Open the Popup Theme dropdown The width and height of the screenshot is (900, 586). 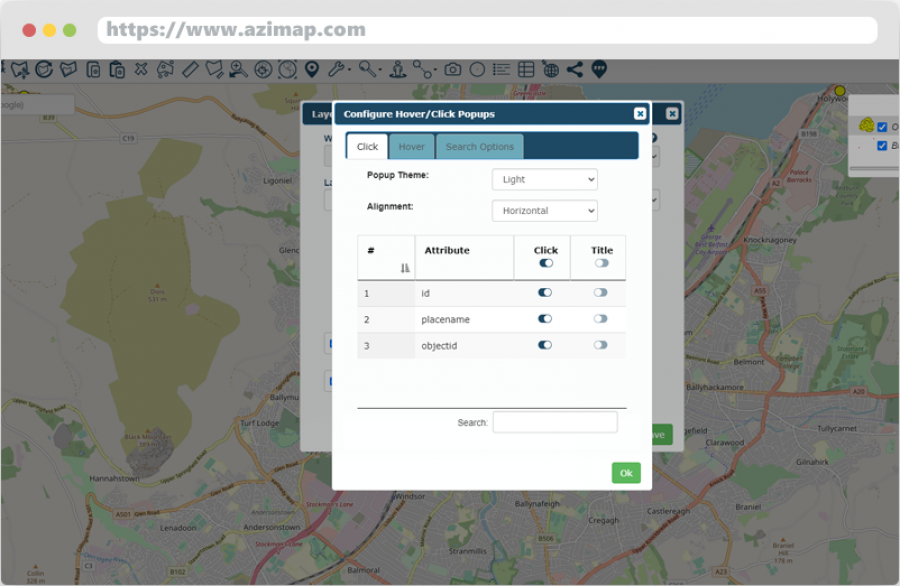coord(545,180)
